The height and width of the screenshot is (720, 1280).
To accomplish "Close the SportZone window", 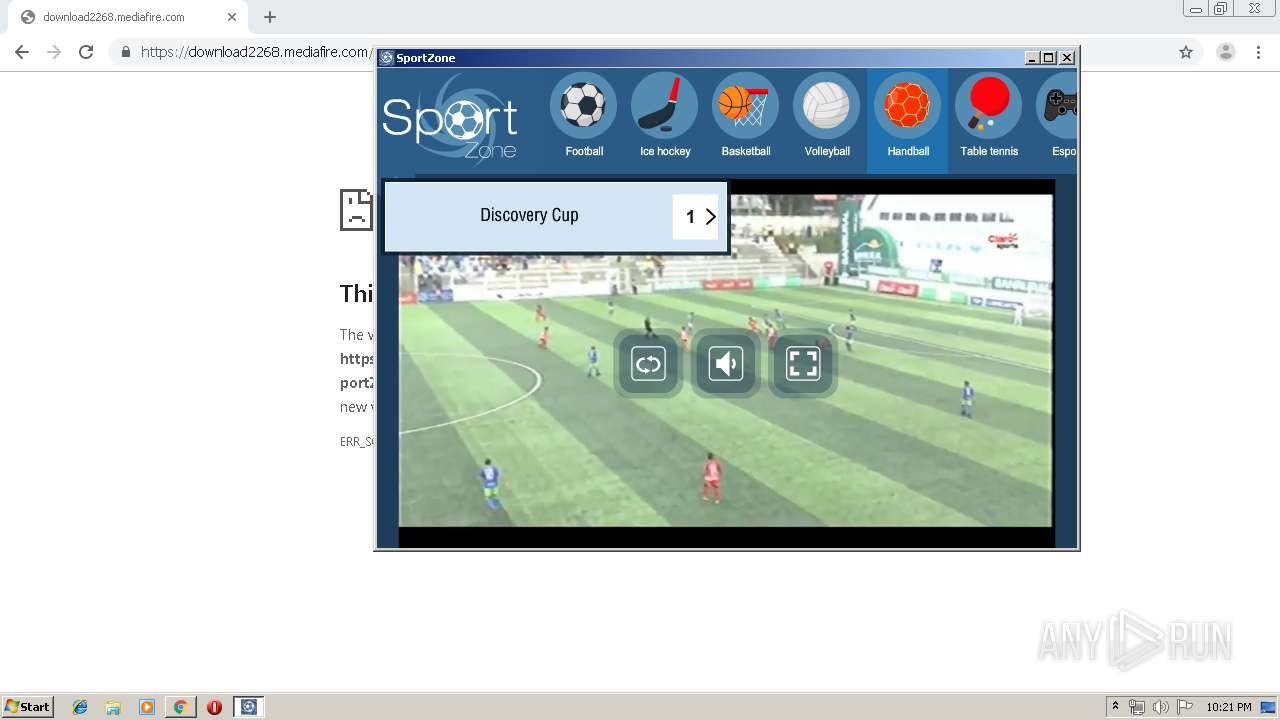I will click(x=1067, y=58).
